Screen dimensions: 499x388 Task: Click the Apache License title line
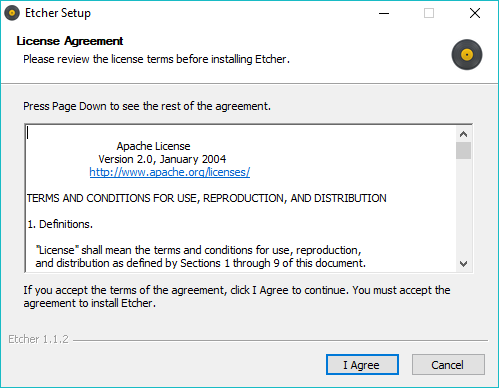pyautogui.click(x=153, y=146)
